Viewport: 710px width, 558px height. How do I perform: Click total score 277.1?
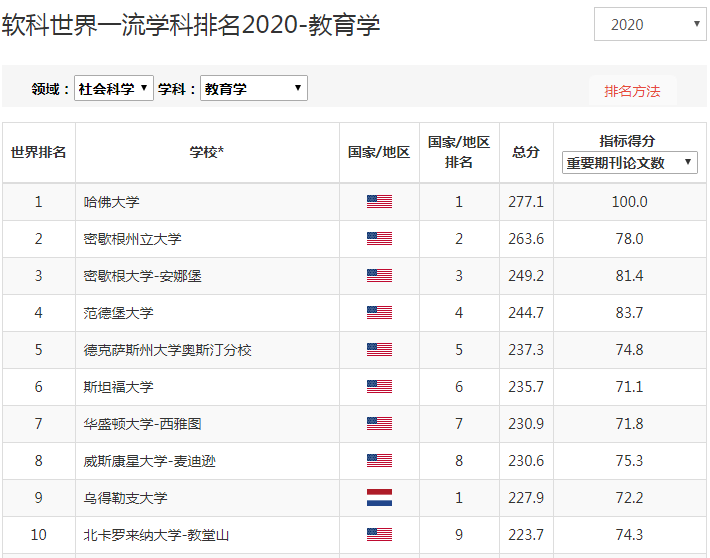(526, 202)
